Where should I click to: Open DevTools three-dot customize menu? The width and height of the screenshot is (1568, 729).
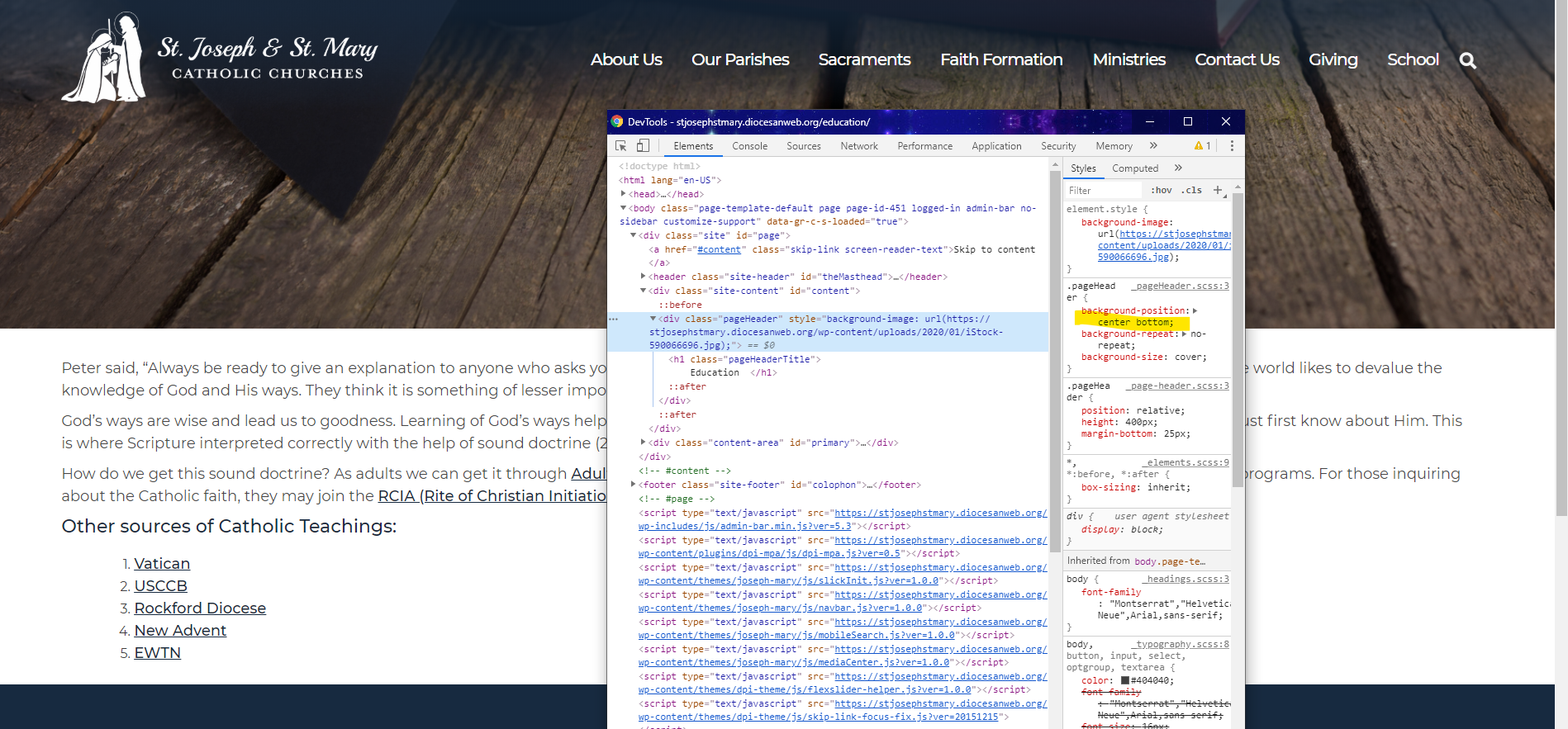(x=1232, y=146)
